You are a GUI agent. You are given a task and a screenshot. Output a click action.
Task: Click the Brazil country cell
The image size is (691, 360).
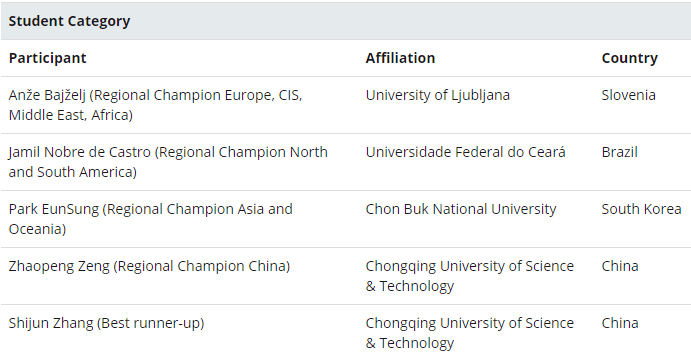click(x=620, y=152)
